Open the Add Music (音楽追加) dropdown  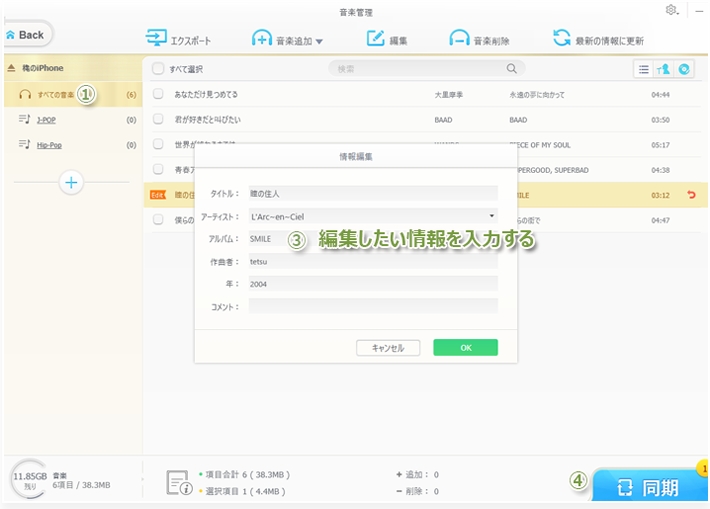[x=319, y=42]
